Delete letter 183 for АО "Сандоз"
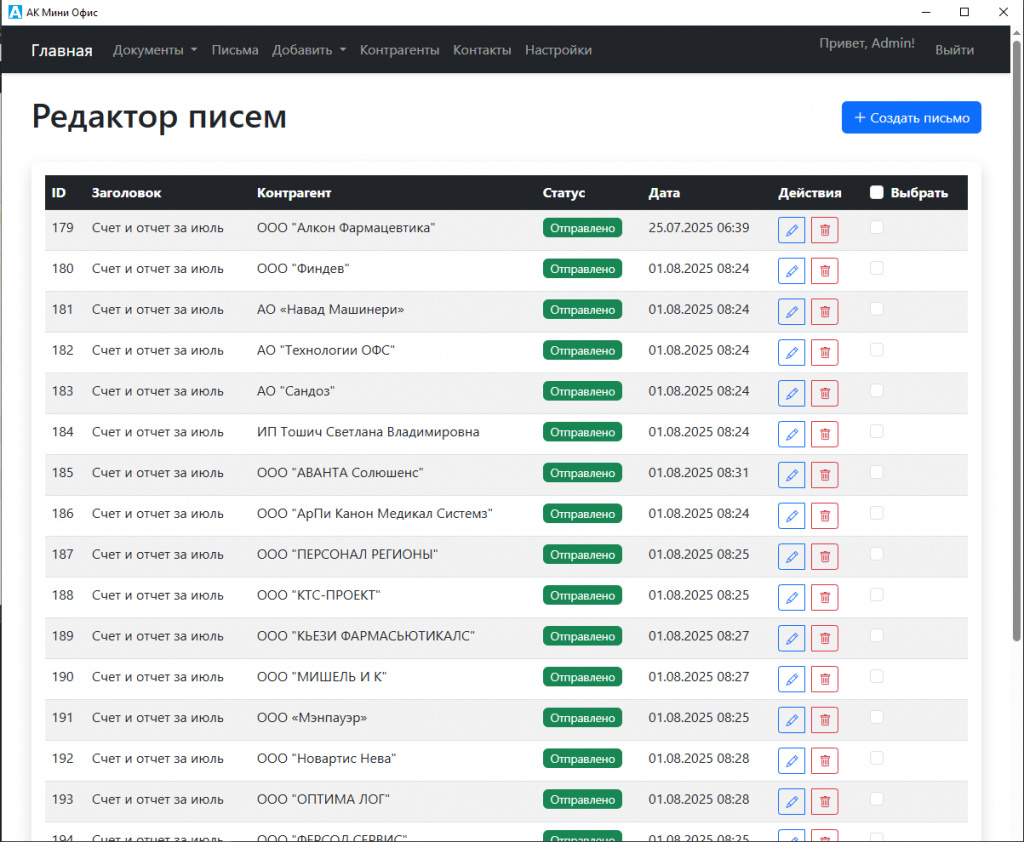1024x842 pixels. pyautogui.click(x=824, y=393)
